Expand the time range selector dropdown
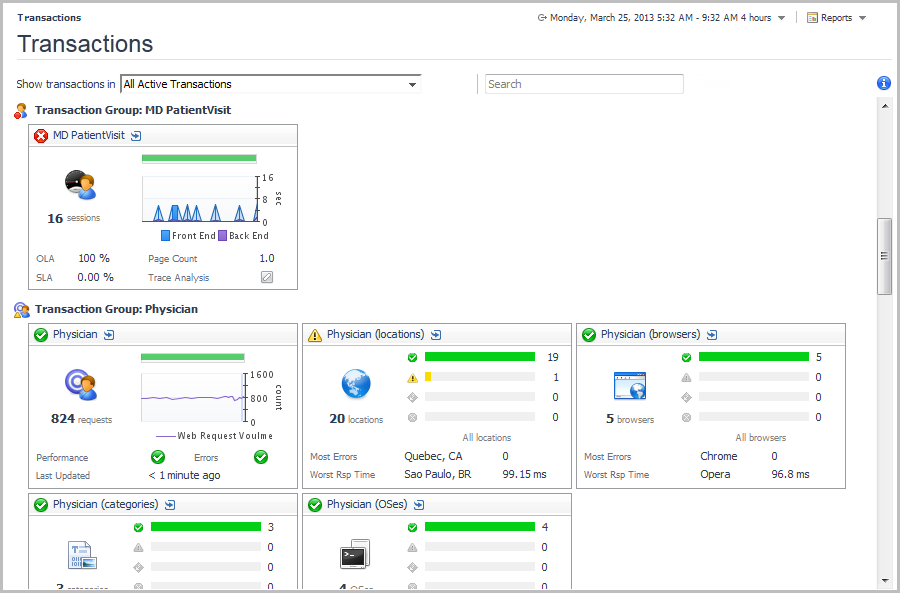Image resolution: width=900 pixels, height=593 pixels. point(781,18)
